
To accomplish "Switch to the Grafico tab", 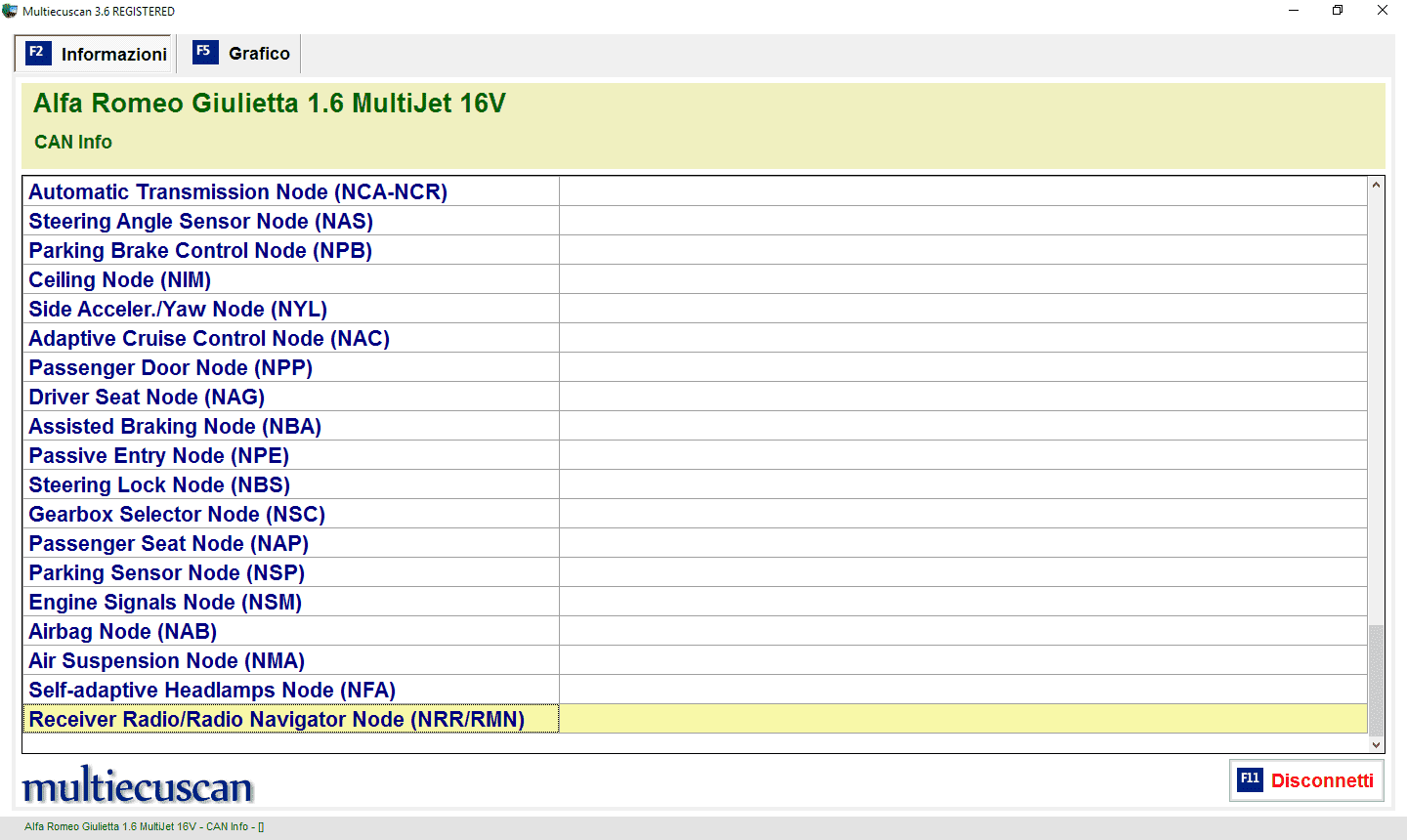I will 242,54.
